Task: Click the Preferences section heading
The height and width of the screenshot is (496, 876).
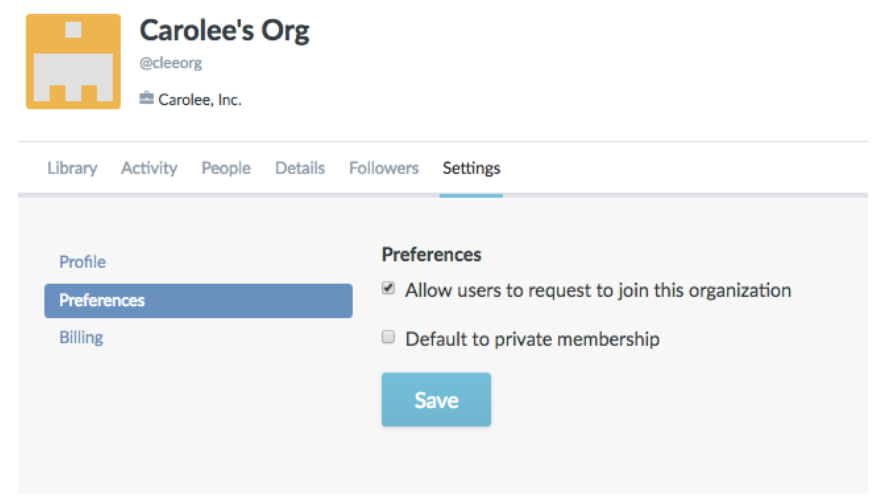Action: [431, 255]
